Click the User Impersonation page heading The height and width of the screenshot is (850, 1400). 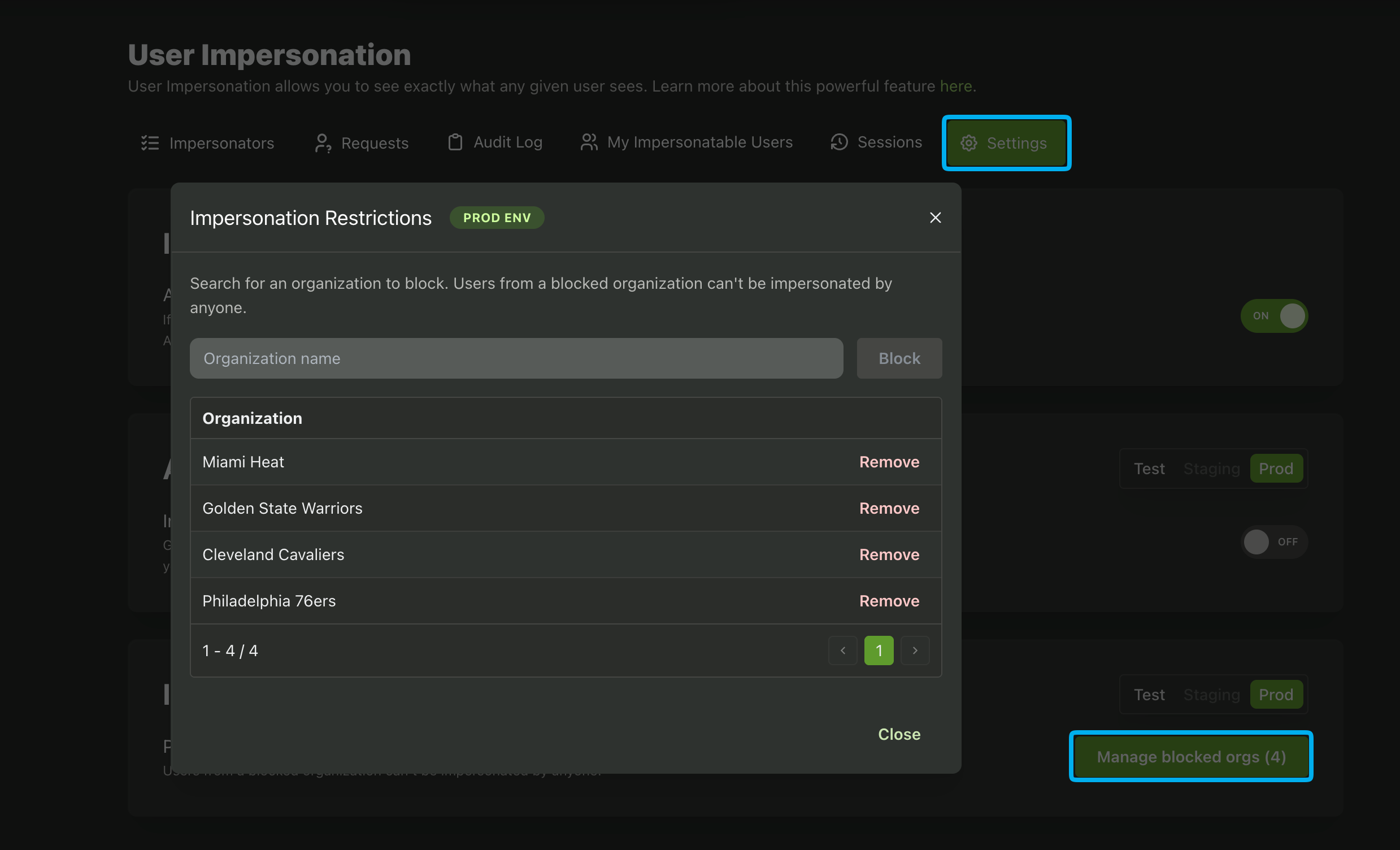pyautogui.click(x=269, y=55)
